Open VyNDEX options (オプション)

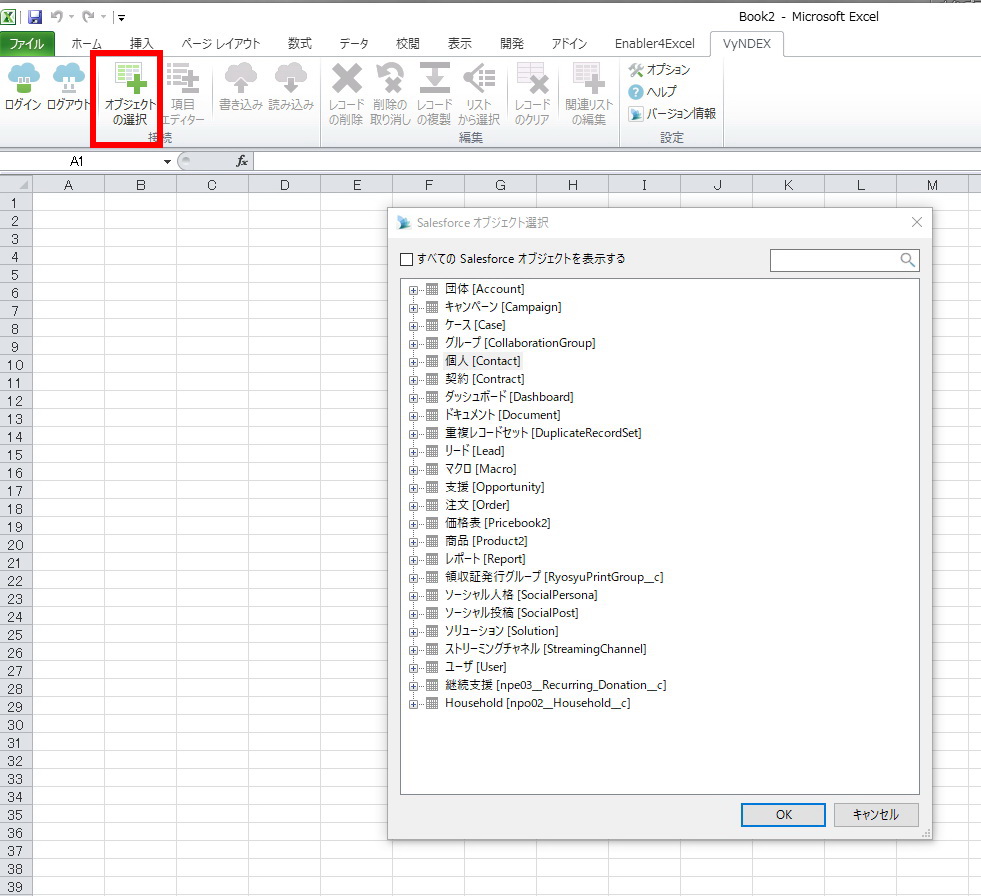point(659,69)
